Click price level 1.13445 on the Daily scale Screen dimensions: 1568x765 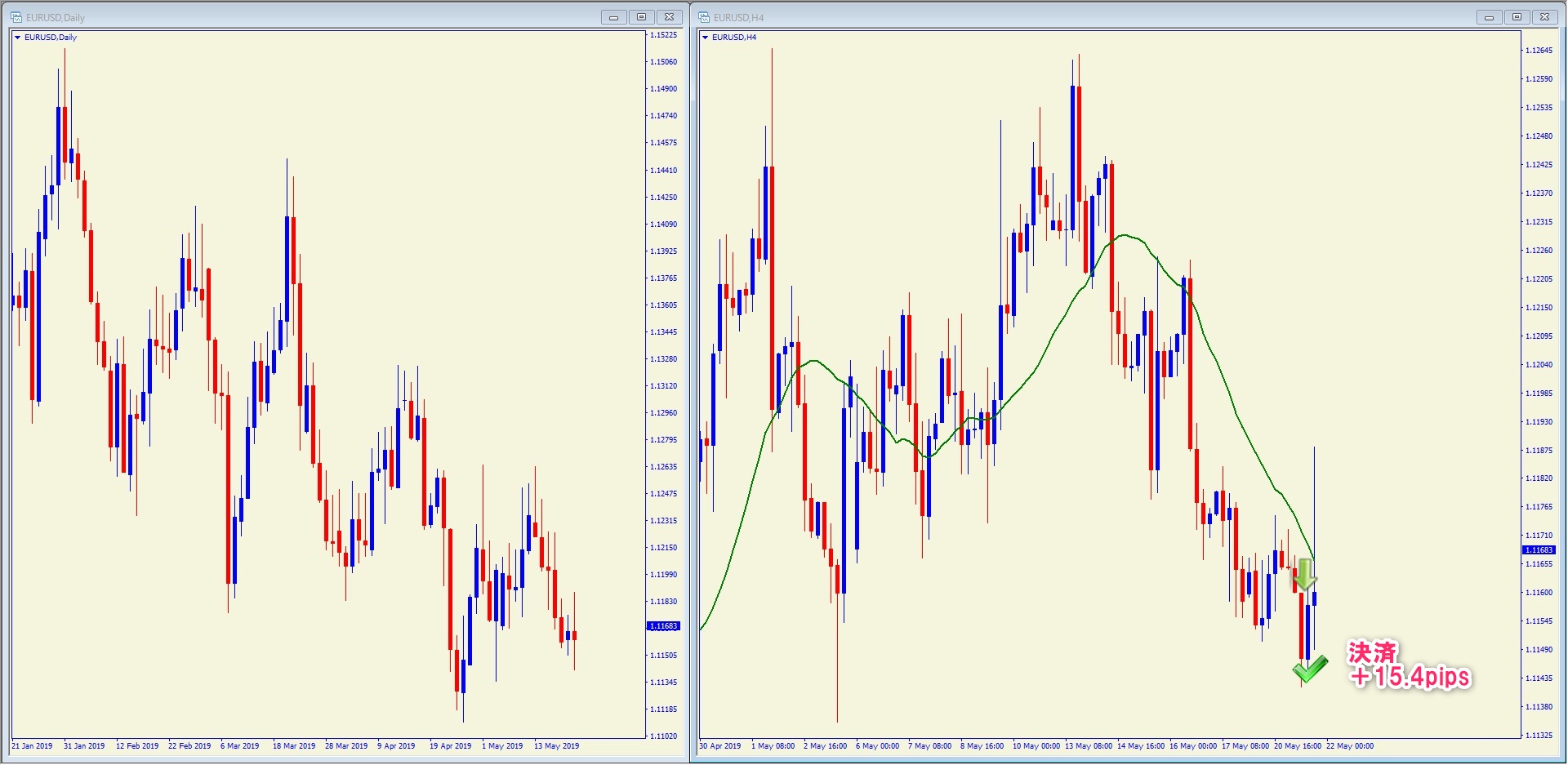(664, 332)
